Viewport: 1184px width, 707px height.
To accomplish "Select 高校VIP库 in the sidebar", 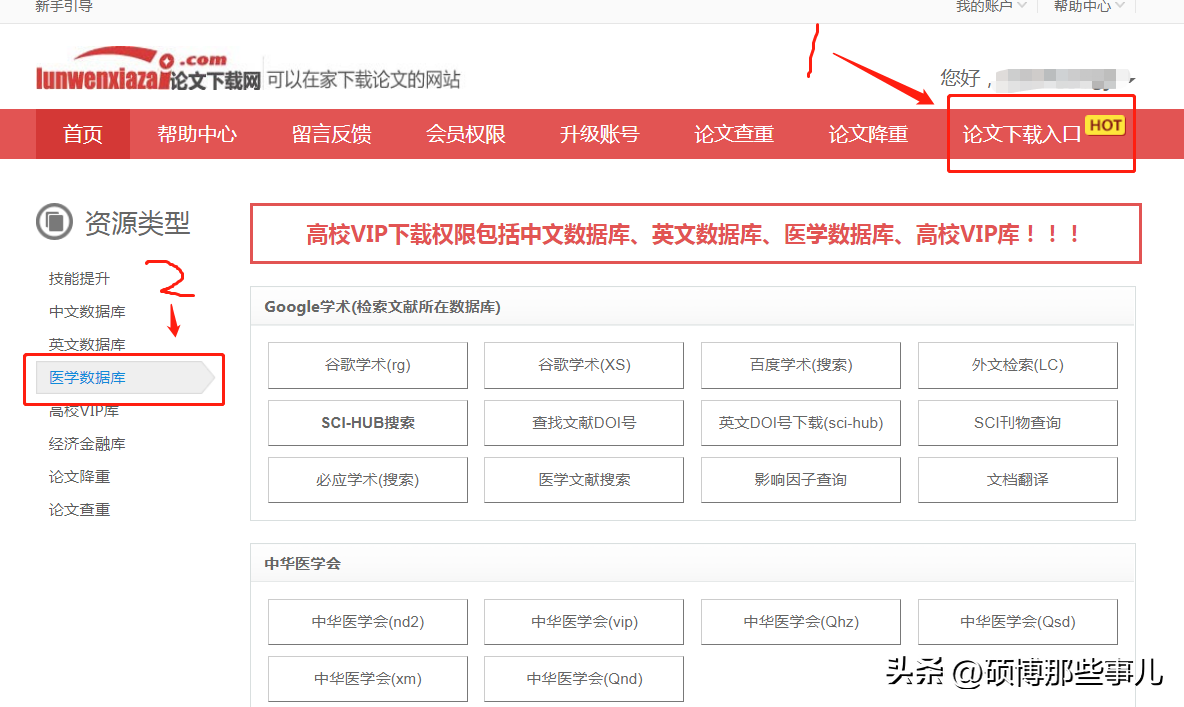I will point(84,411).
